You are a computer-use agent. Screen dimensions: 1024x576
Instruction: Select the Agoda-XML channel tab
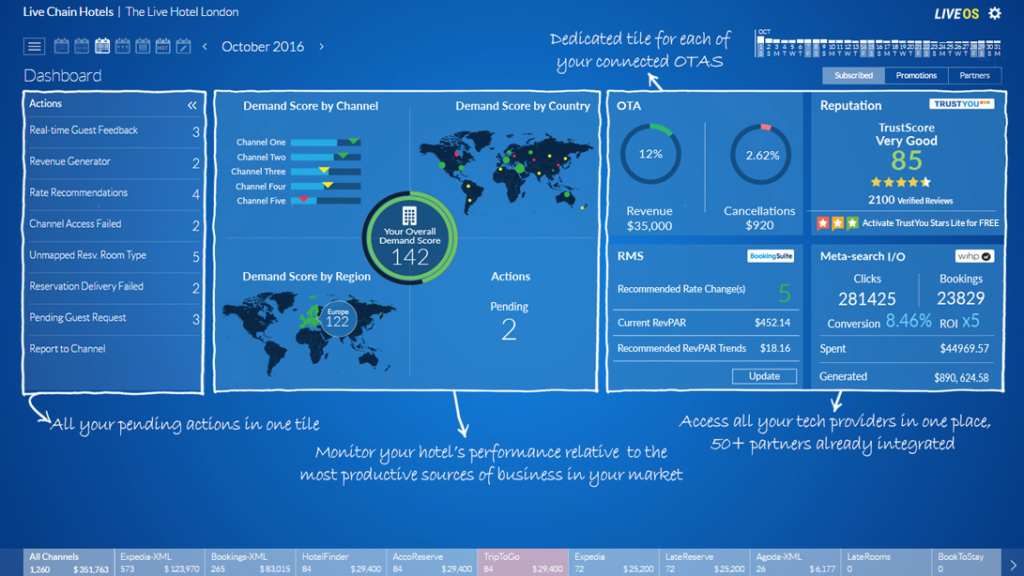click(795, 562)
